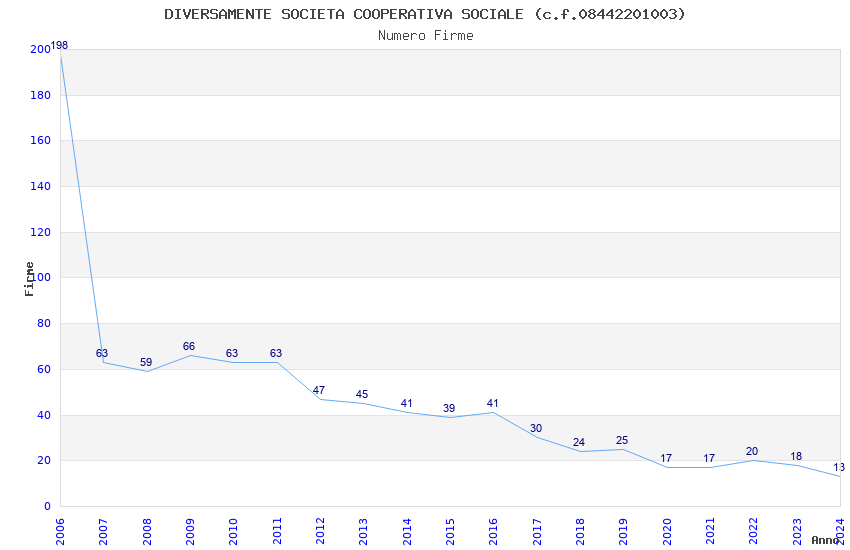Select the 25 data label for 2019
Image resolution: width=850 pixels, height=550 pixels.
(622, 441)
